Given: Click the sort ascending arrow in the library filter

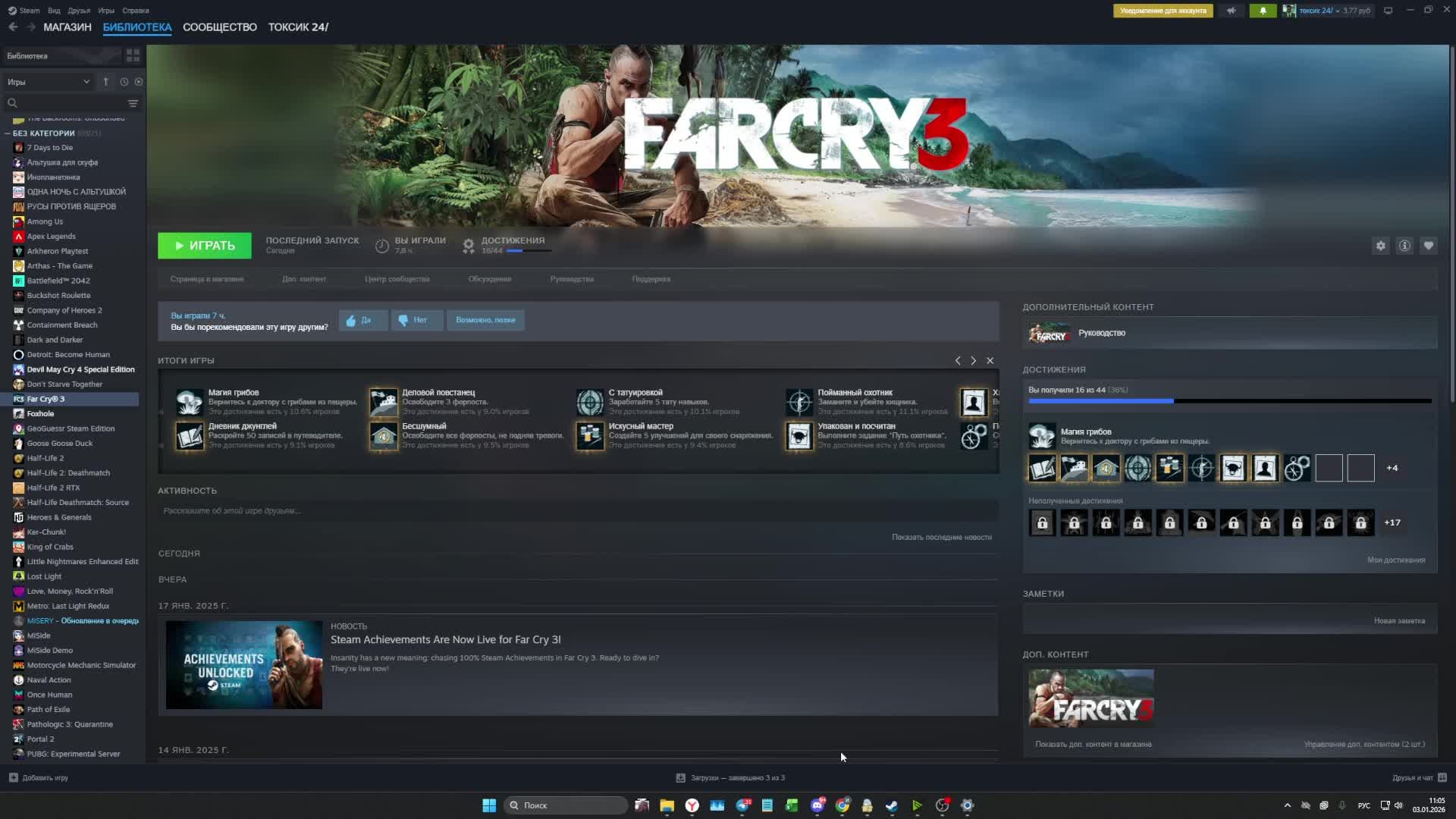Looking at the screenshot, I should tap(105, 82).
